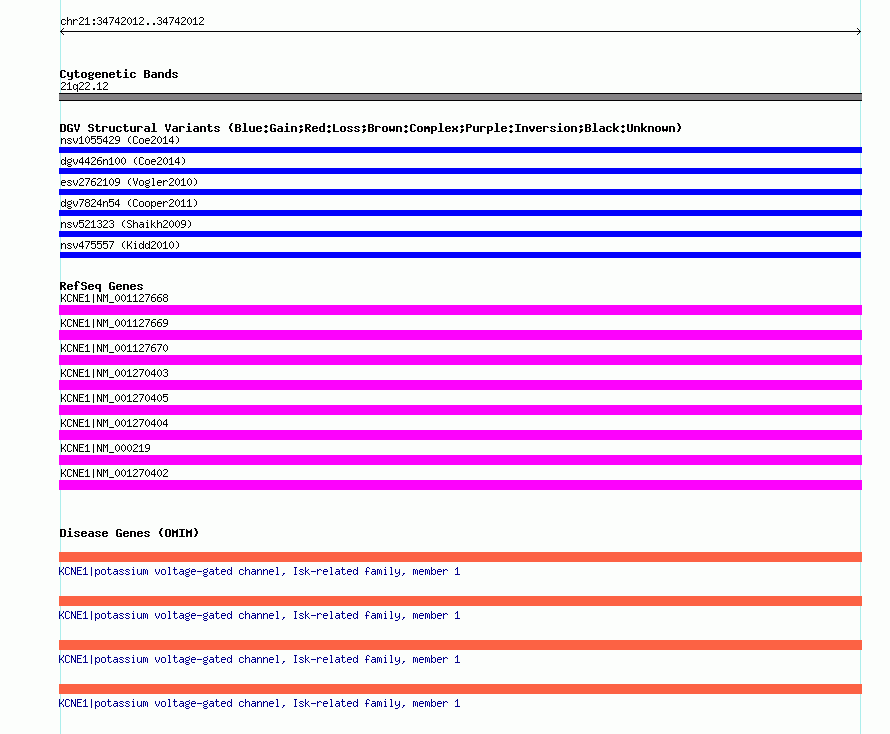The height and width of the screenshot is (734, 890).
Task: Click the KCNE1|NM_001270402 transcript label
Action: coord(114,473)
